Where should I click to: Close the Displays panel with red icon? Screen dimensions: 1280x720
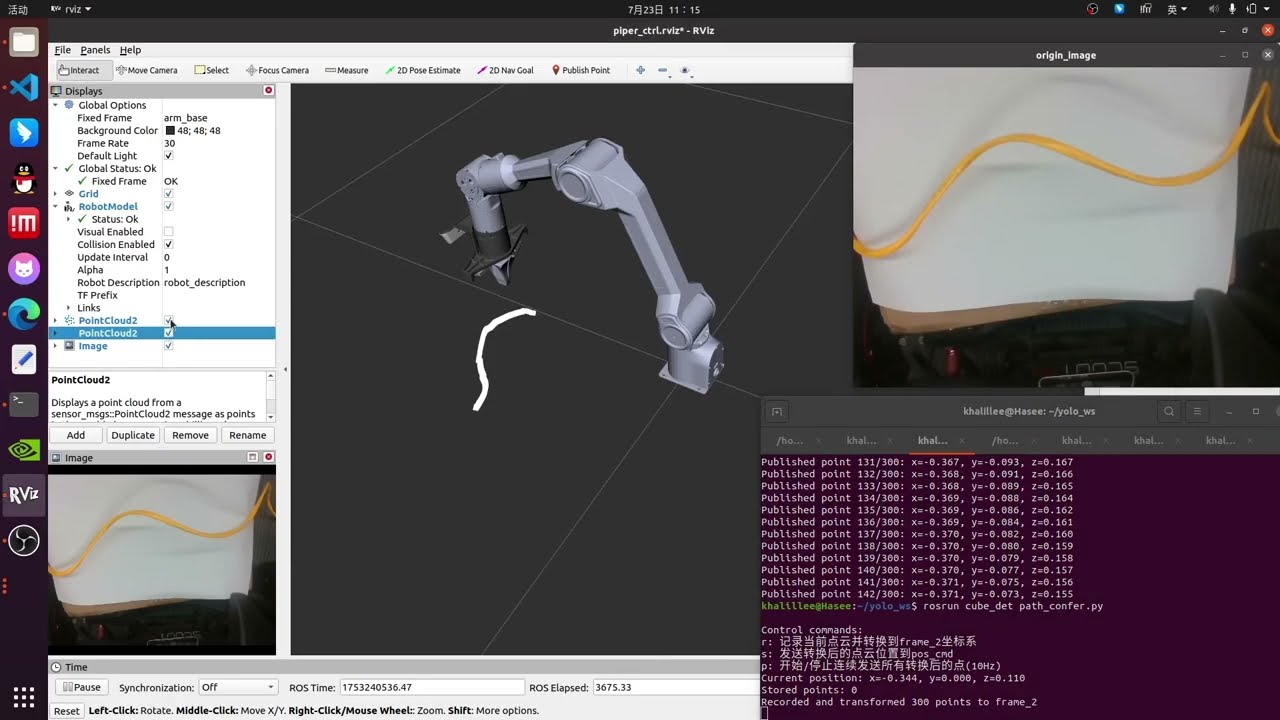(268, 90)
